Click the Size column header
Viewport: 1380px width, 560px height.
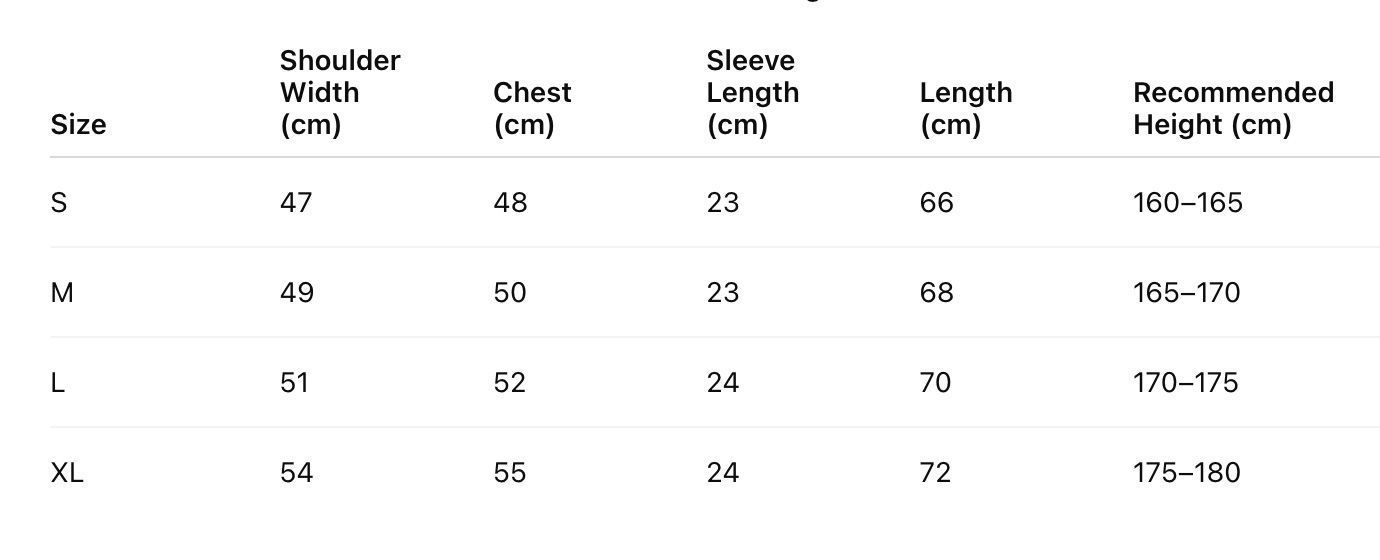(x=78, y=125)
